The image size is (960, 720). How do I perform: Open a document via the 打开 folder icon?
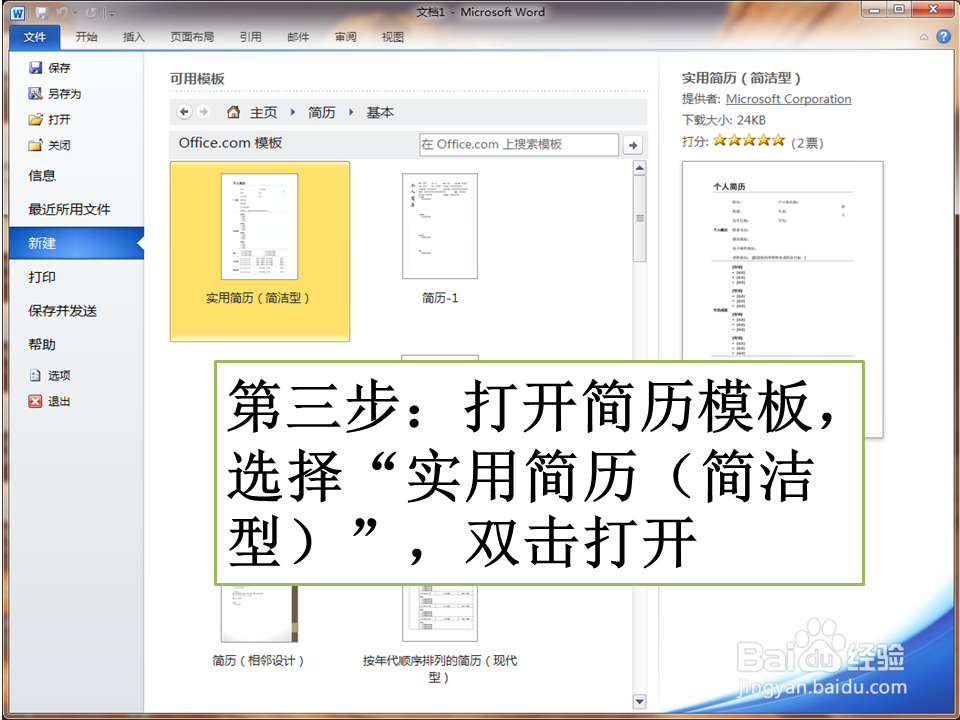(34, 119)
